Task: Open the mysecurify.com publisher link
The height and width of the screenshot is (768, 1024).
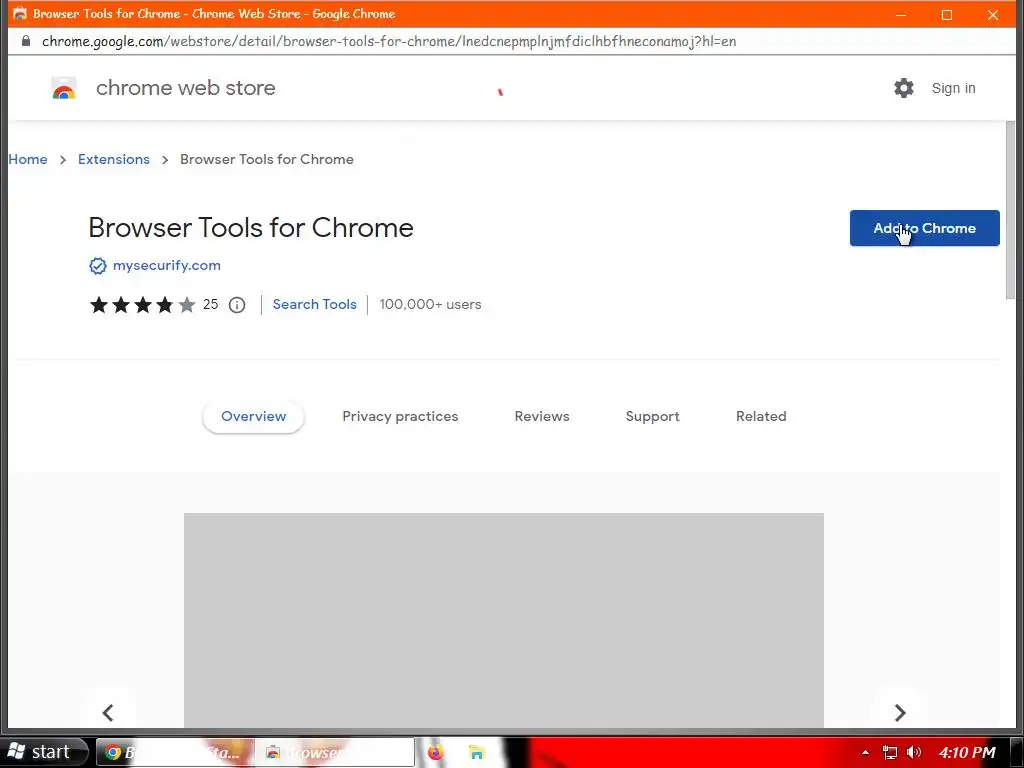Action: (167, 266)
